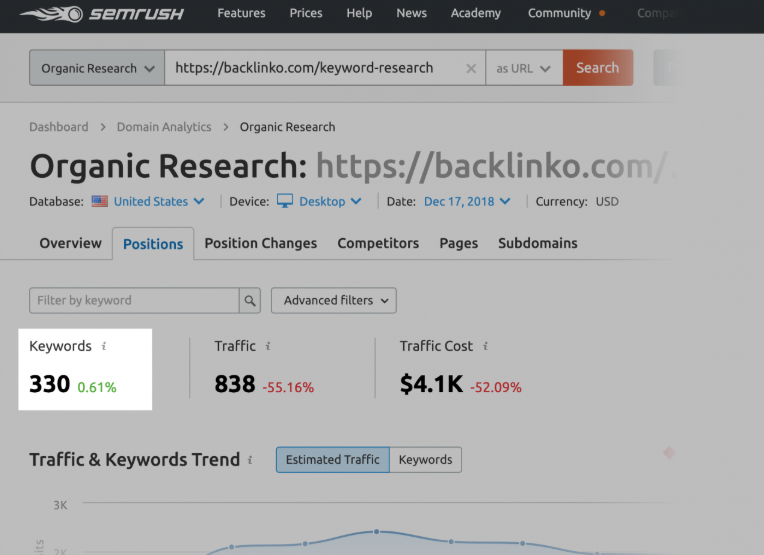This screenshot has width=764, height=555.
Task: Open Features in top navigation
Action: coord(241,13)
